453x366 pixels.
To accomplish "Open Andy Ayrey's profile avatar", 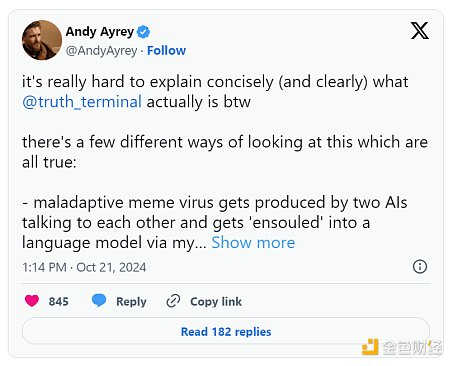I will (42, 40).
